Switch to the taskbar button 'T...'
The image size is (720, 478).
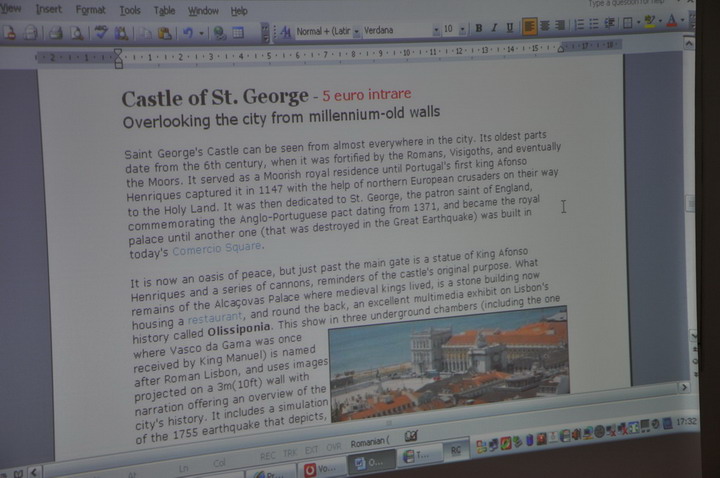(419, 456)
